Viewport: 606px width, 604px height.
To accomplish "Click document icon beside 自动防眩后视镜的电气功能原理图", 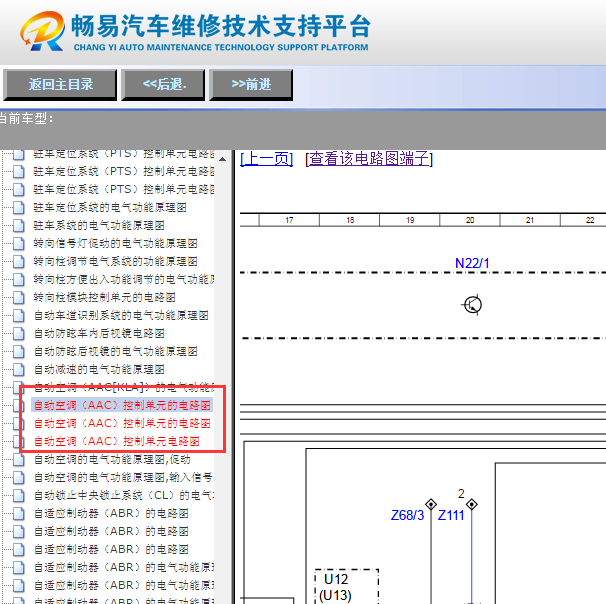I will pyautogui.click(x=18, y=352).
